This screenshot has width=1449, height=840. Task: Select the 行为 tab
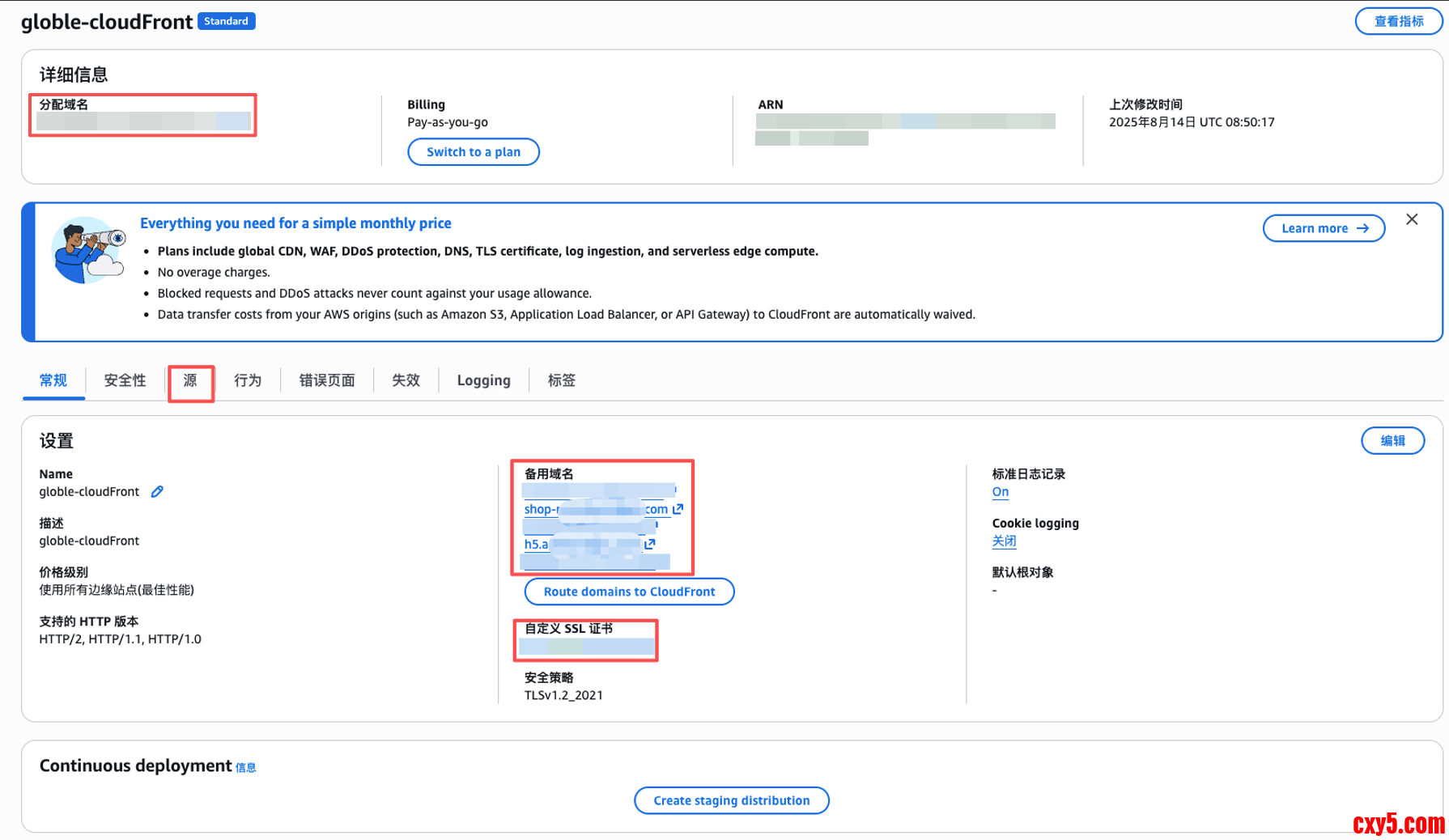(x=248, y=380)
